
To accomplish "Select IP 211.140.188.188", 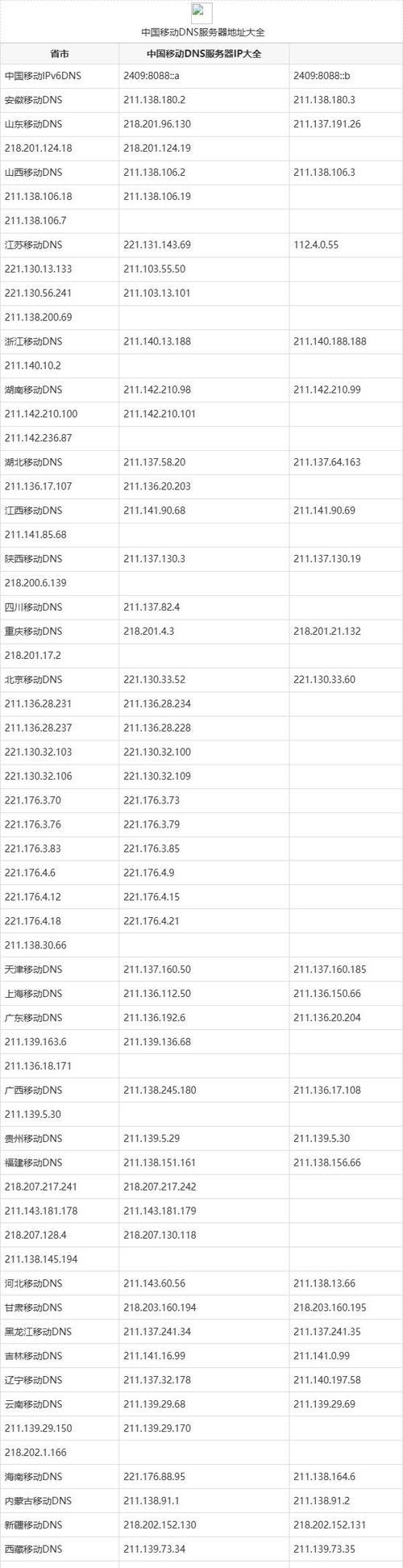I will click(330, 341).
